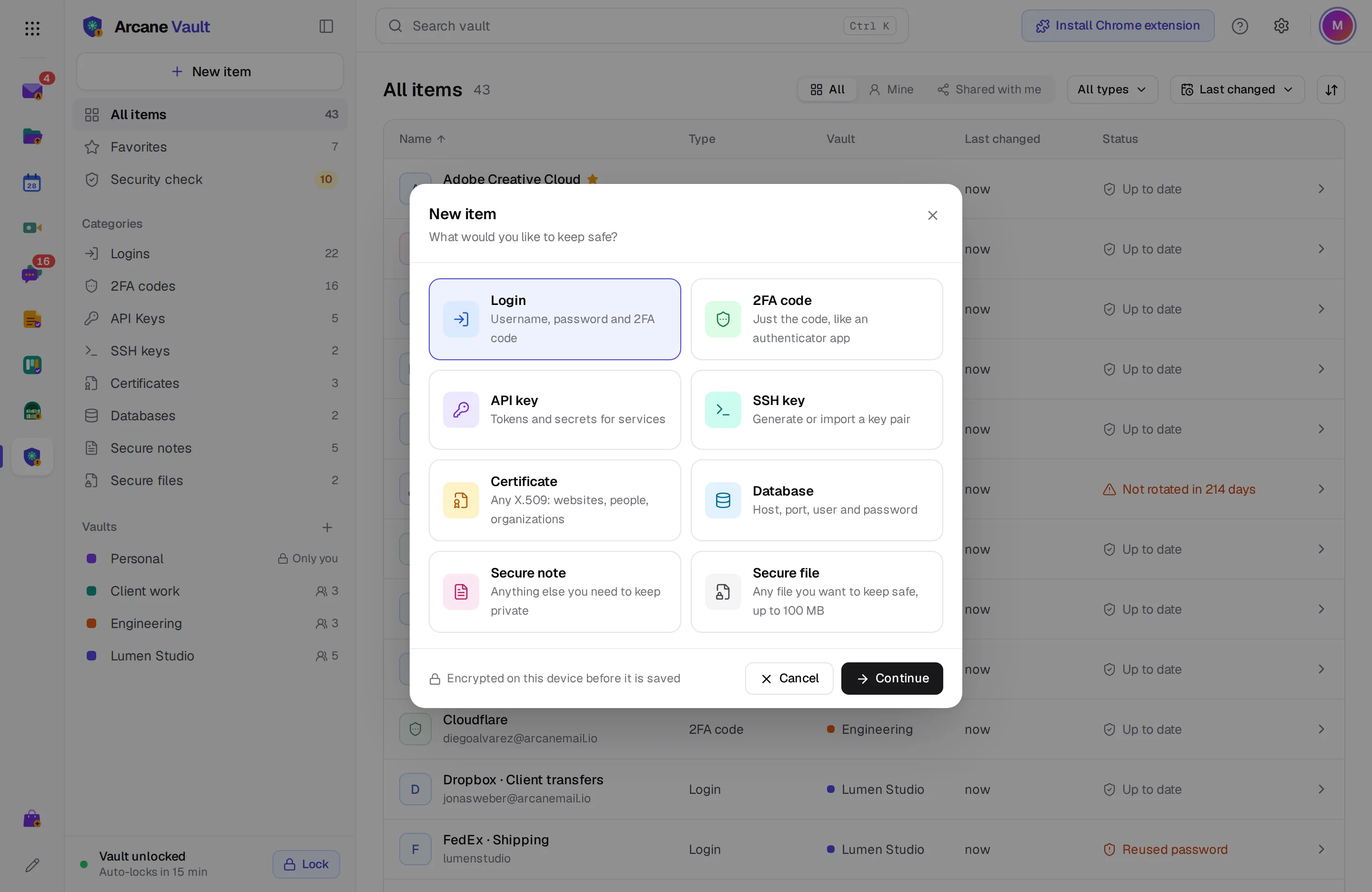The width and height of the screenshot is (1372, 892).
Task: Collapse the sidebar panel icon
Action: tap(326, 26)
